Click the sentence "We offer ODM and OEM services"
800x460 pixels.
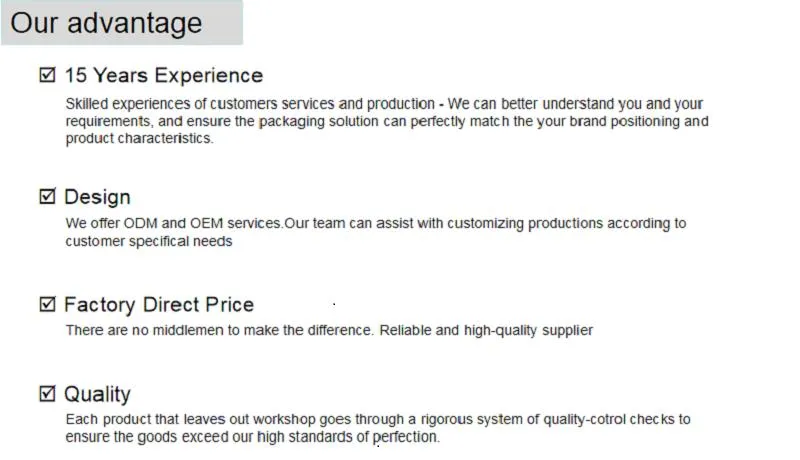pyautogui.click(x=173, y=223)
